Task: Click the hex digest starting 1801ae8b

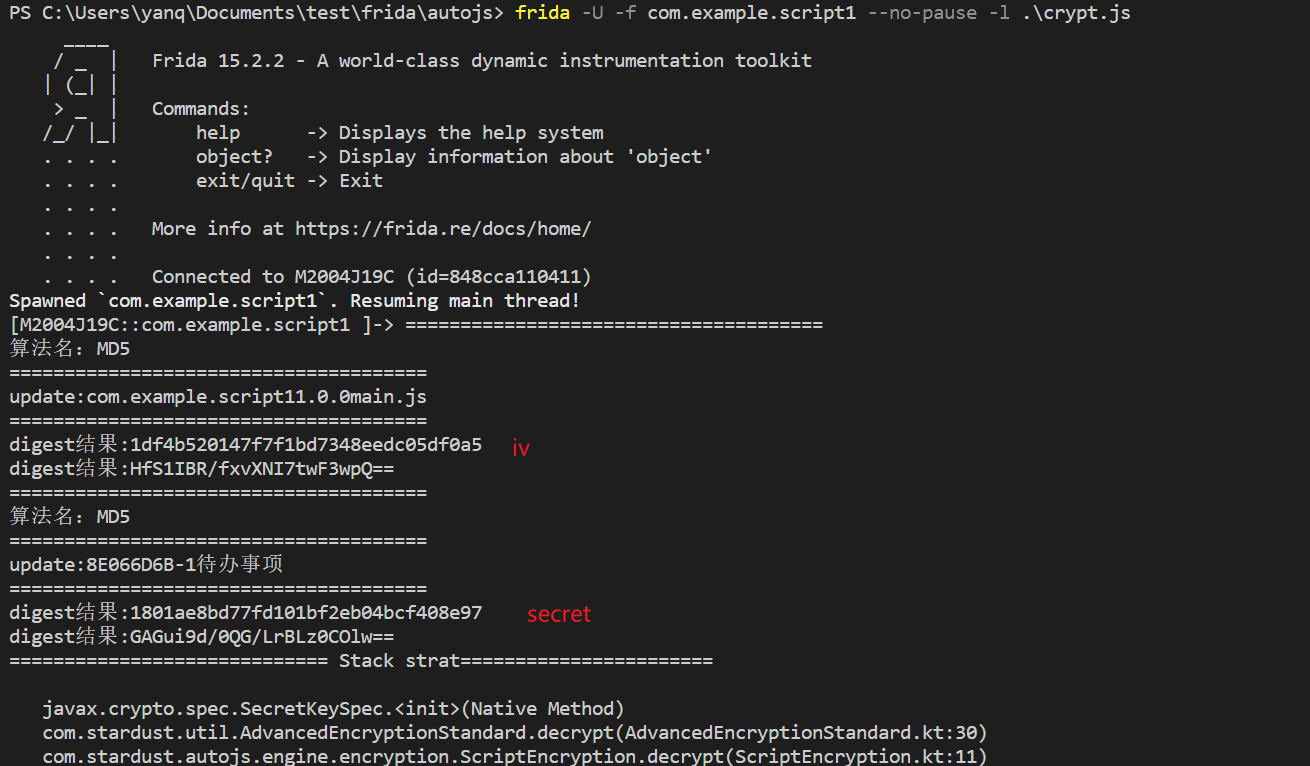Action: [x=306, y=613]
